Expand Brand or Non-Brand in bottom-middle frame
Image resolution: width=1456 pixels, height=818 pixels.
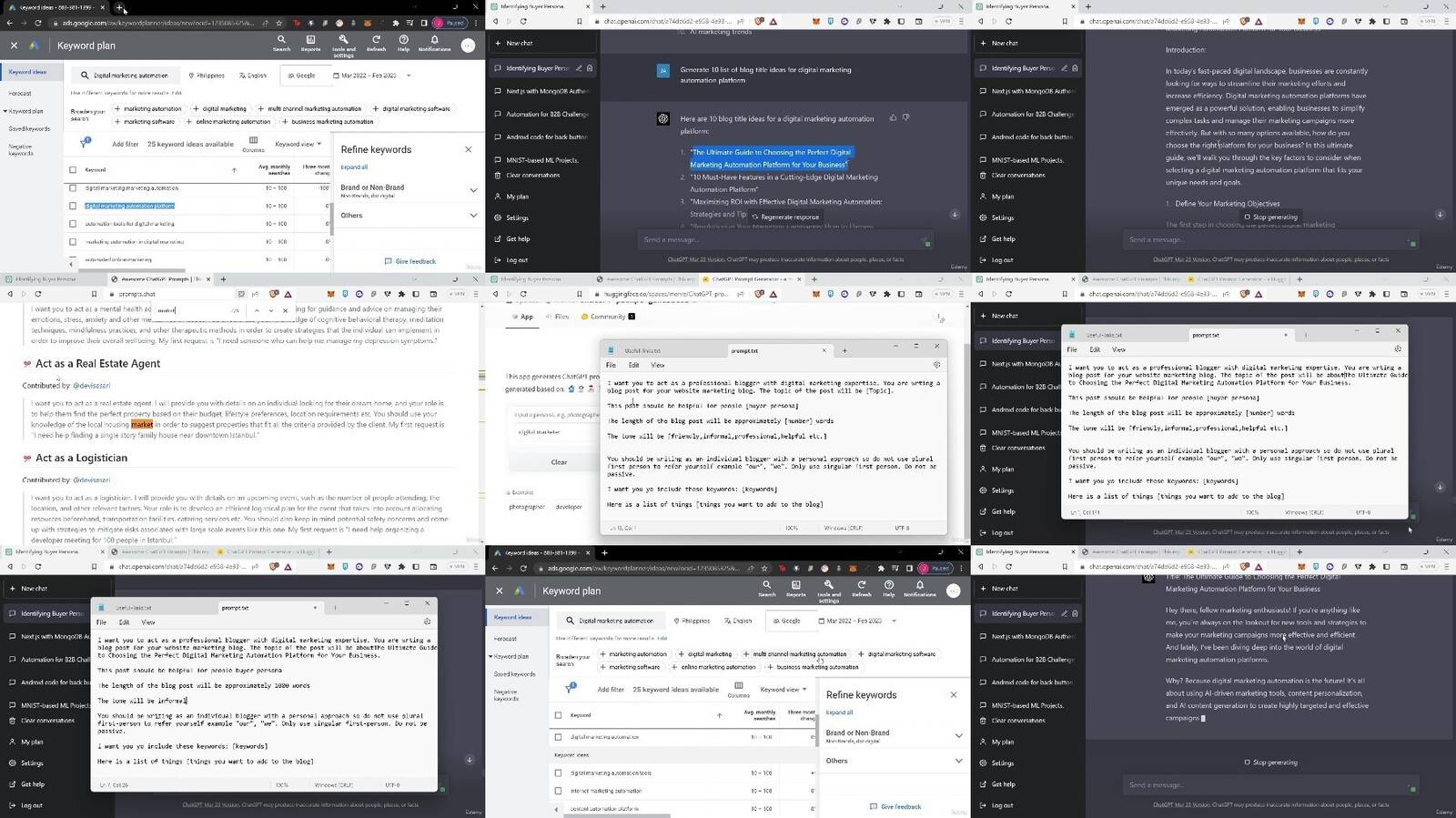click(958, 735)
